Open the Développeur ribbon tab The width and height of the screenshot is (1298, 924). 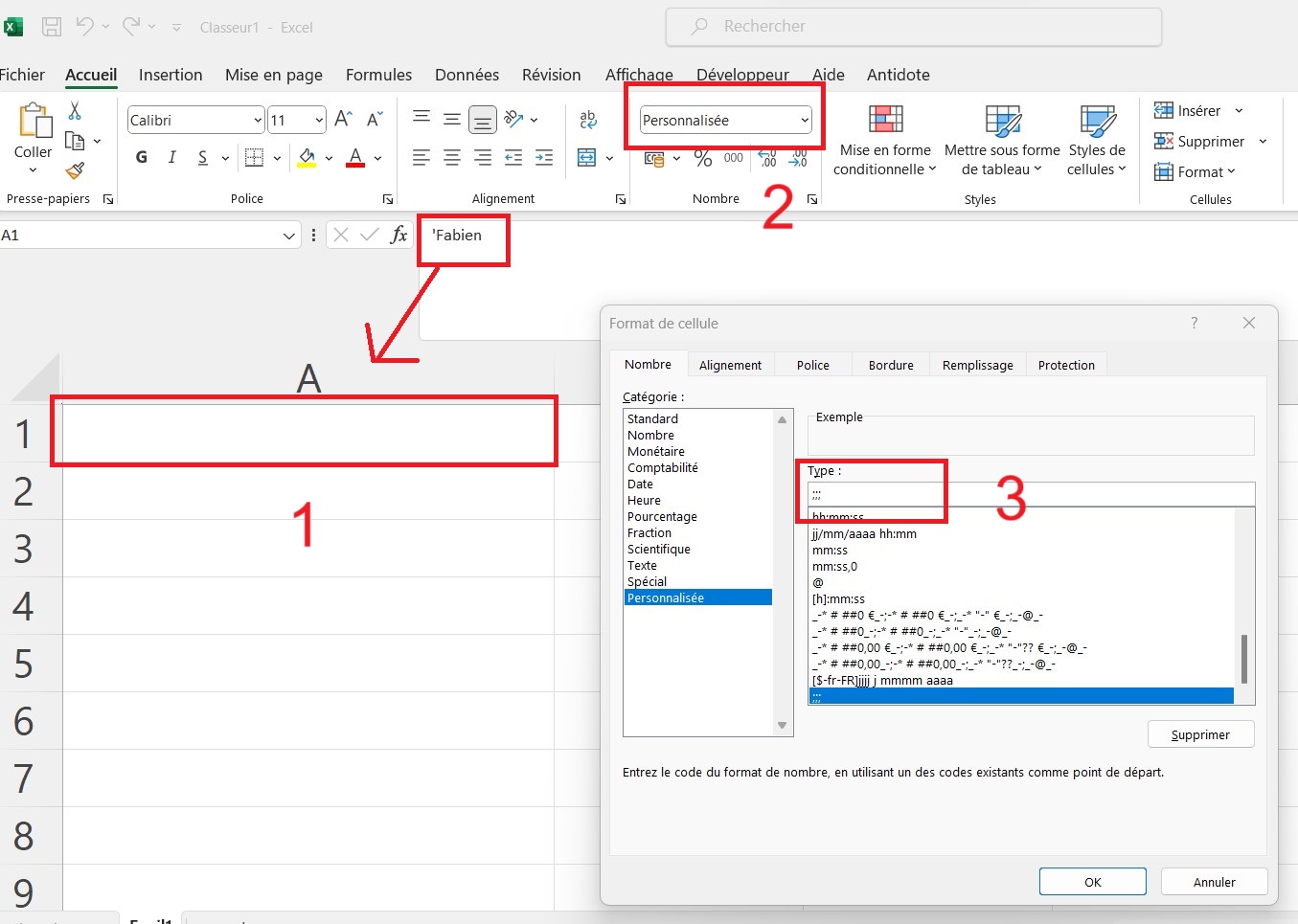(742, 75)
